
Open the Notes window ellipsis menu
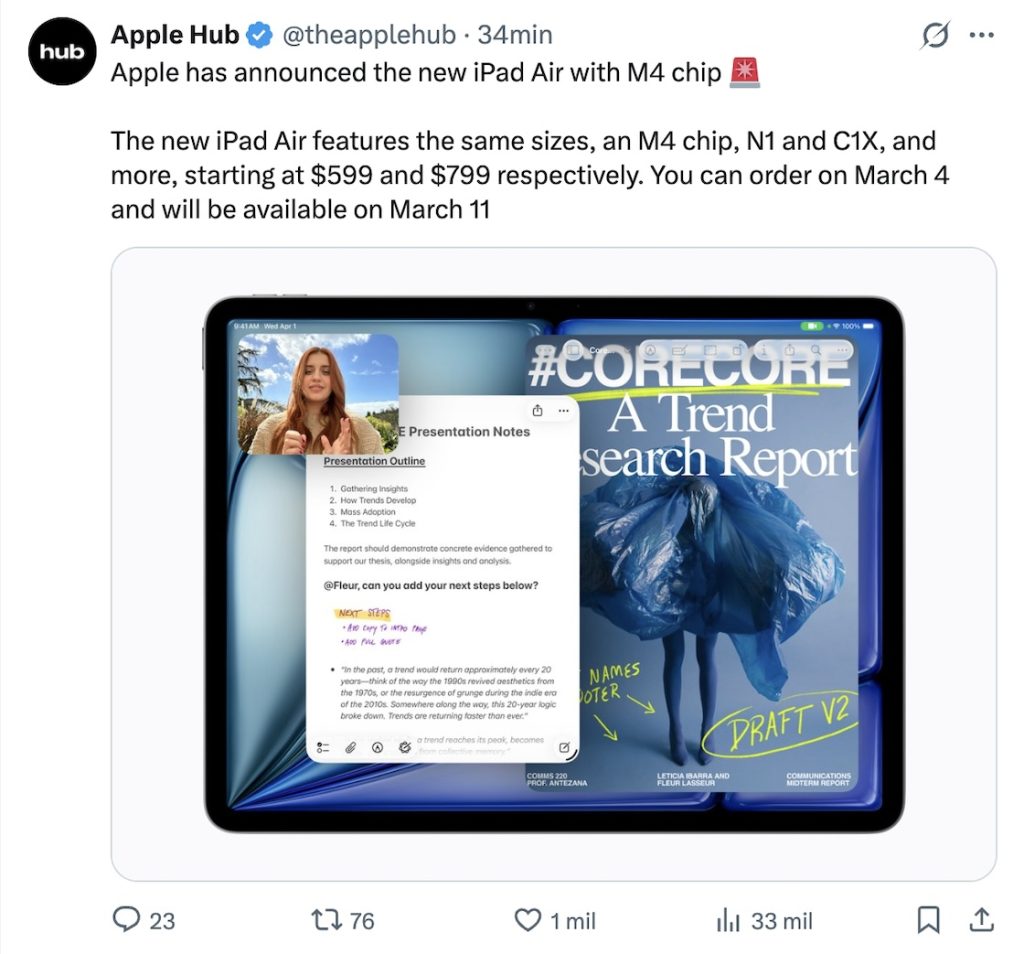562,410
